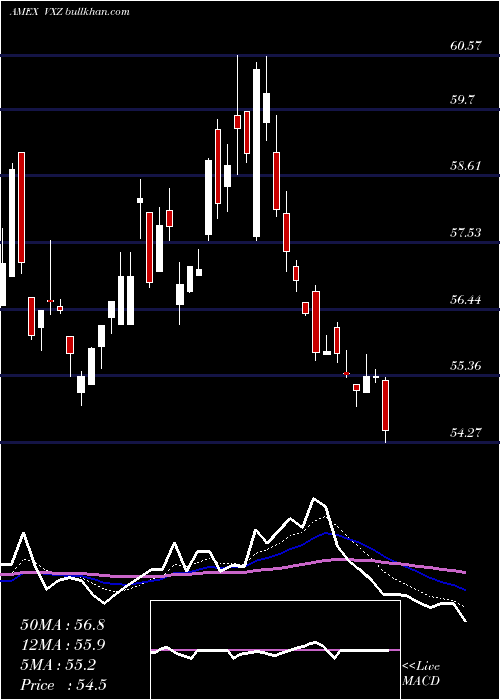
Task: Click the 5MA : 55.2 readout
Action: (58, 665)
